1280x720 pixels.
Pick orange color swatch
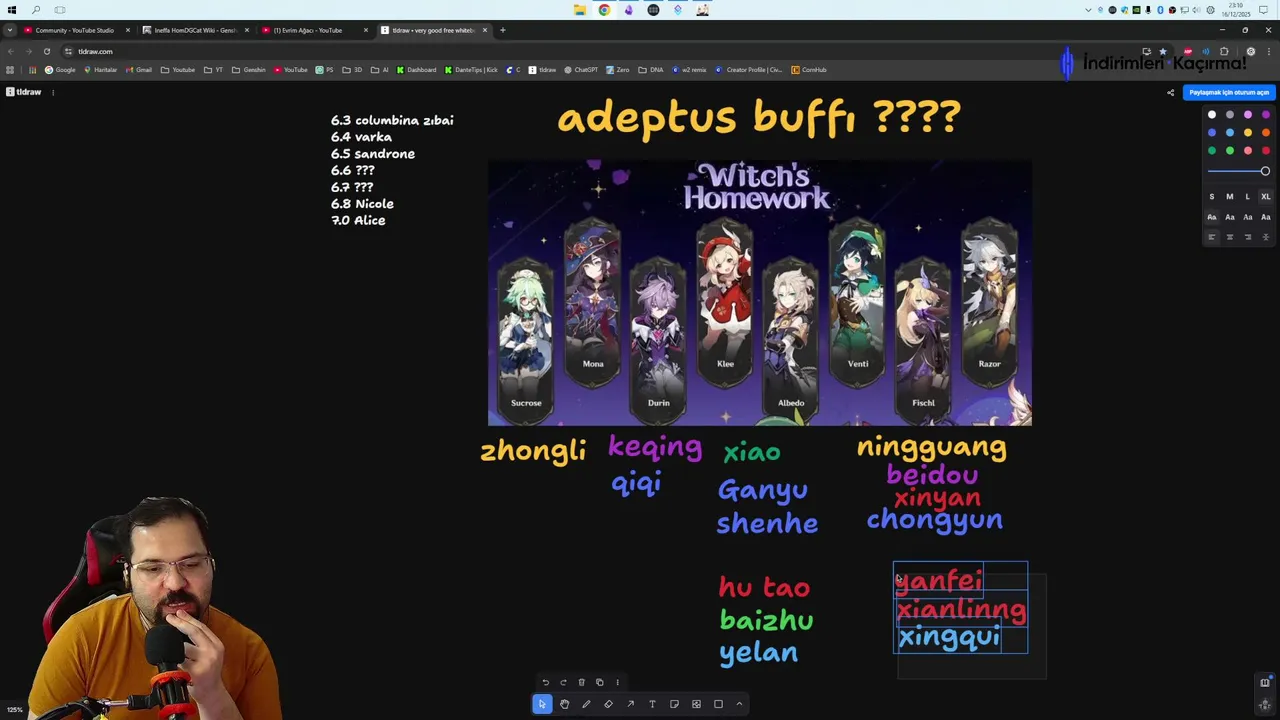pos(1265,133)
